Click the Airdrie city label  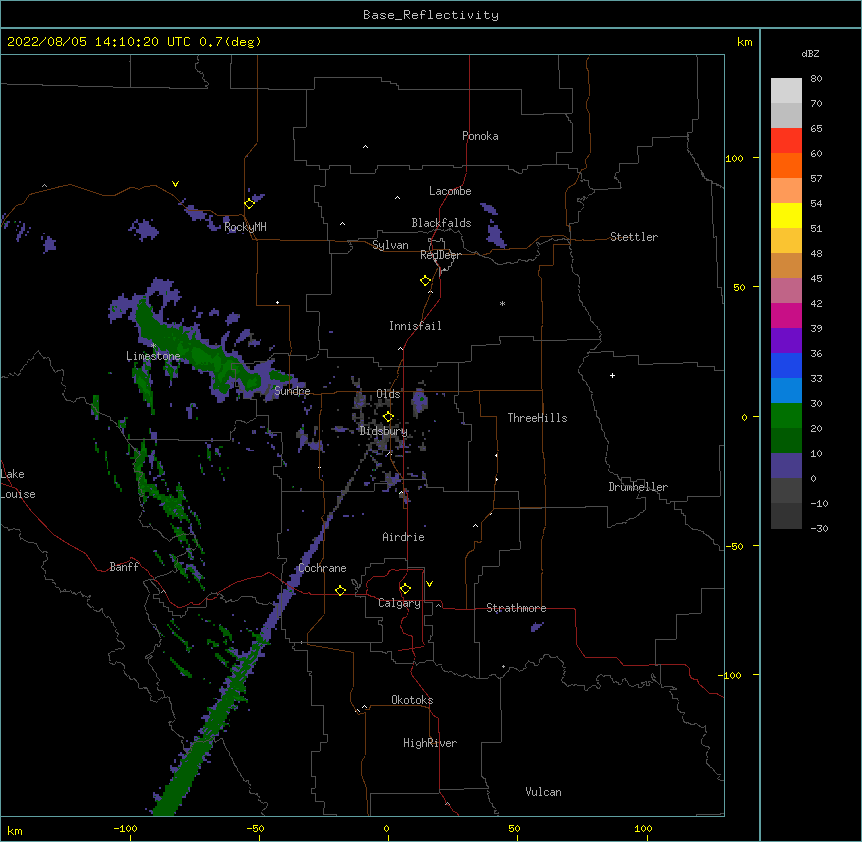point(403,537)
